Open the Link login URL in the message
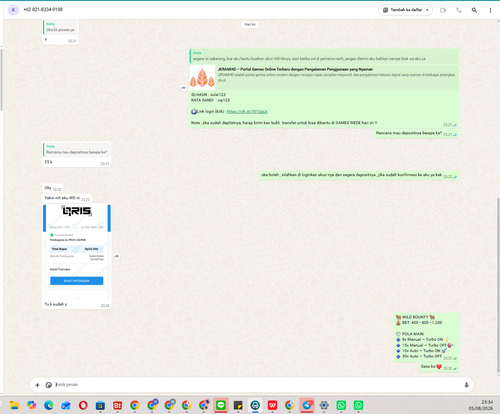 point(247,112)
